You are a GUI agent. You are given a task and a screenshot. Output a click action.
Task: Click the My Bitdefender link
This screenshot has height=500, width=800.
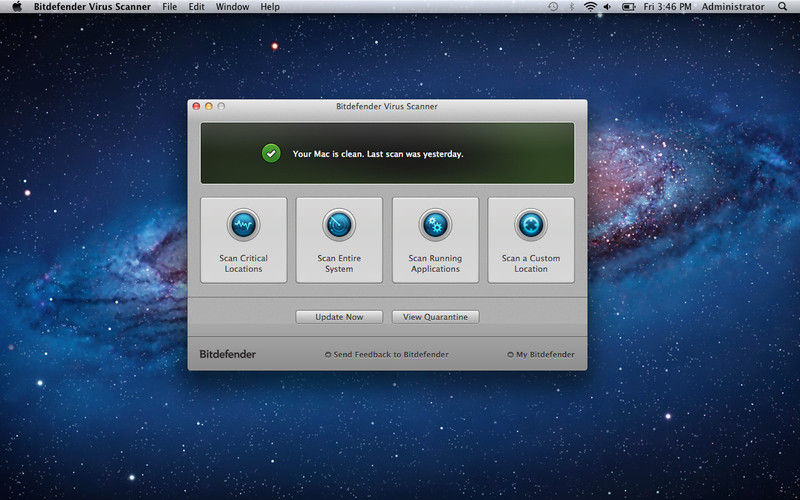point(544,354)
